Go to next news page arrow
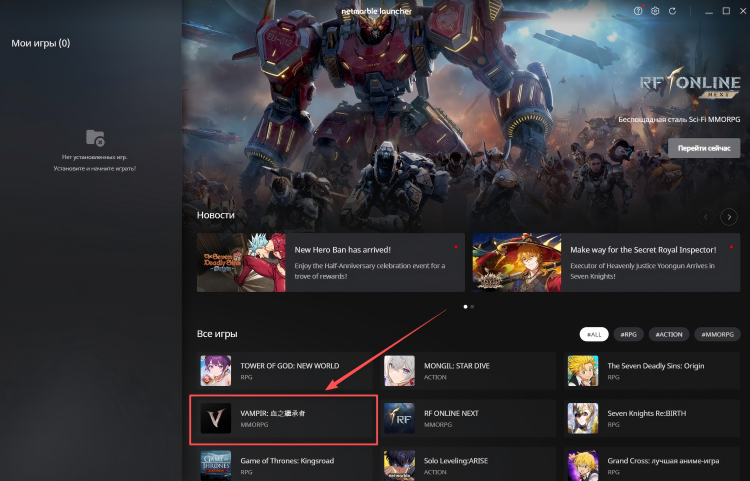This screenshot has height=481, width=750. click(729, 217)
